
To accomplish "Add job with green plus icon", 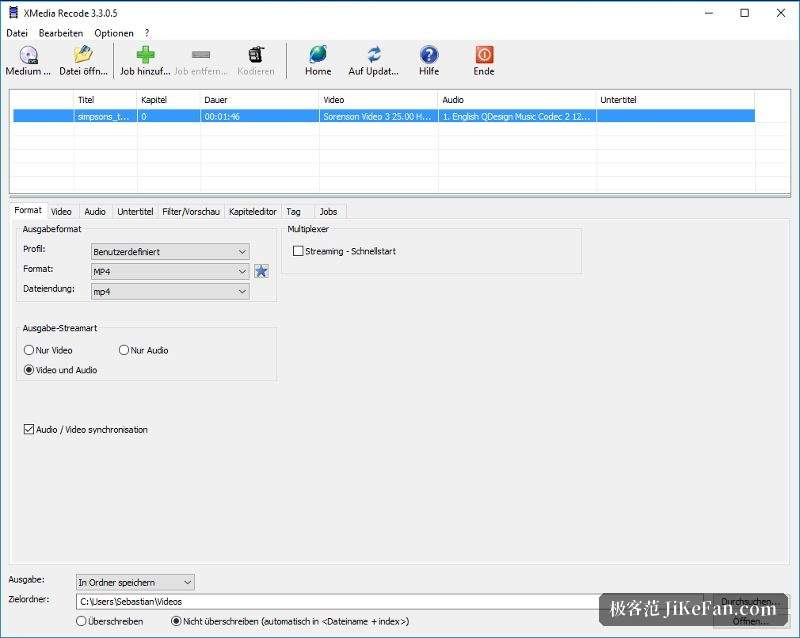I will tap(145, 54).
